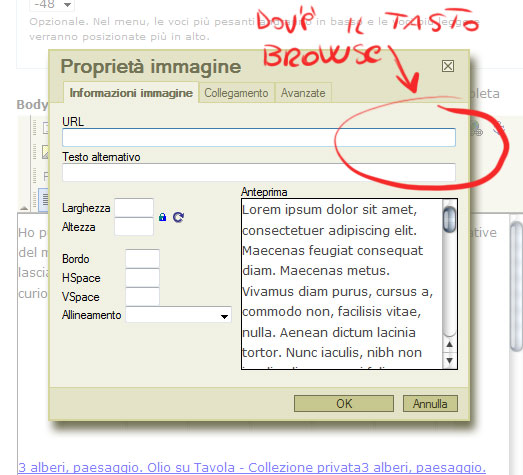Click the Larghezza width field
The height and width of the screenshot is (475, 523).
[x=134, y=208]
